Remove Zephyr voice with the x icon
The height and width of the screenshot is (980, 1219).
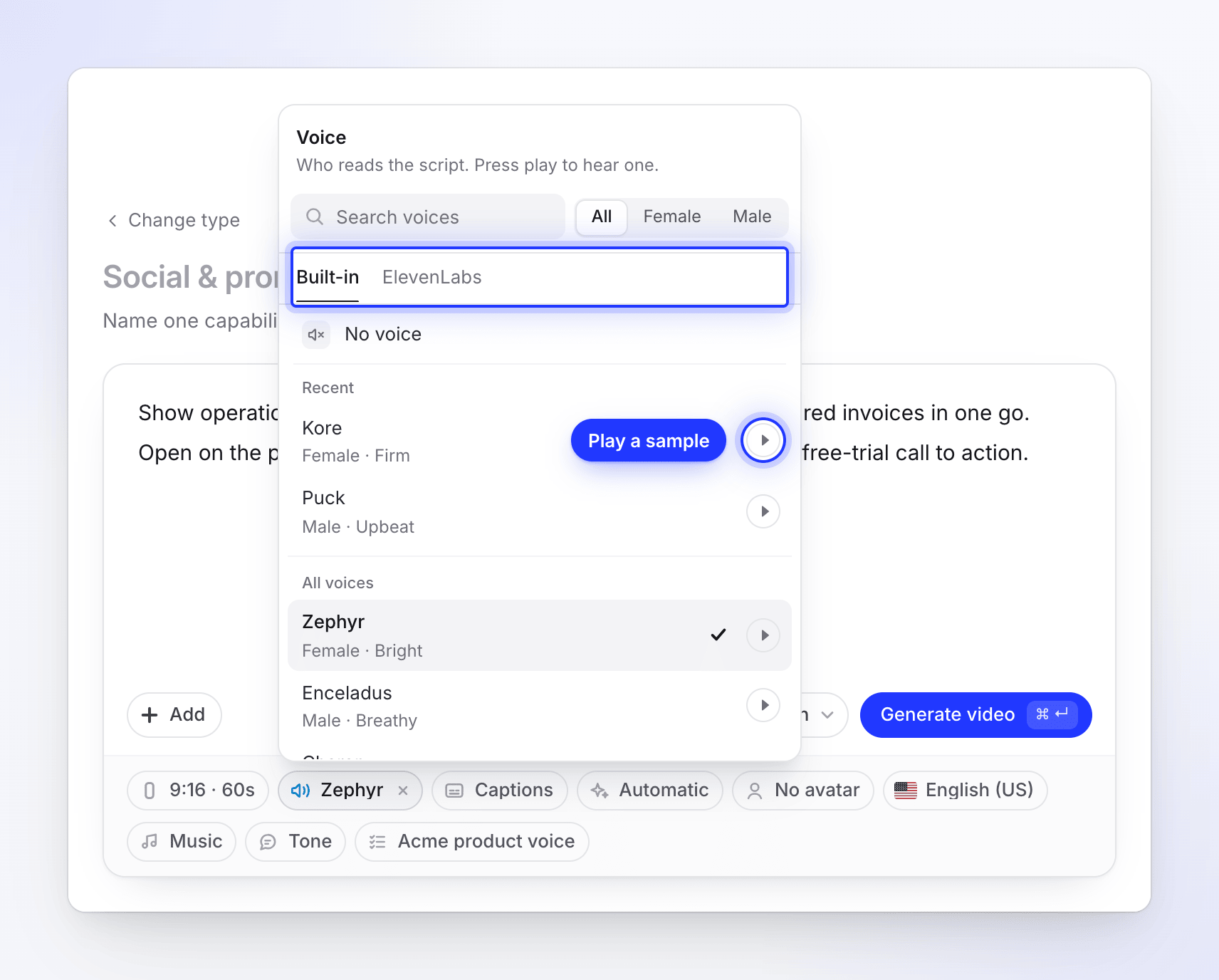point(403,791)
